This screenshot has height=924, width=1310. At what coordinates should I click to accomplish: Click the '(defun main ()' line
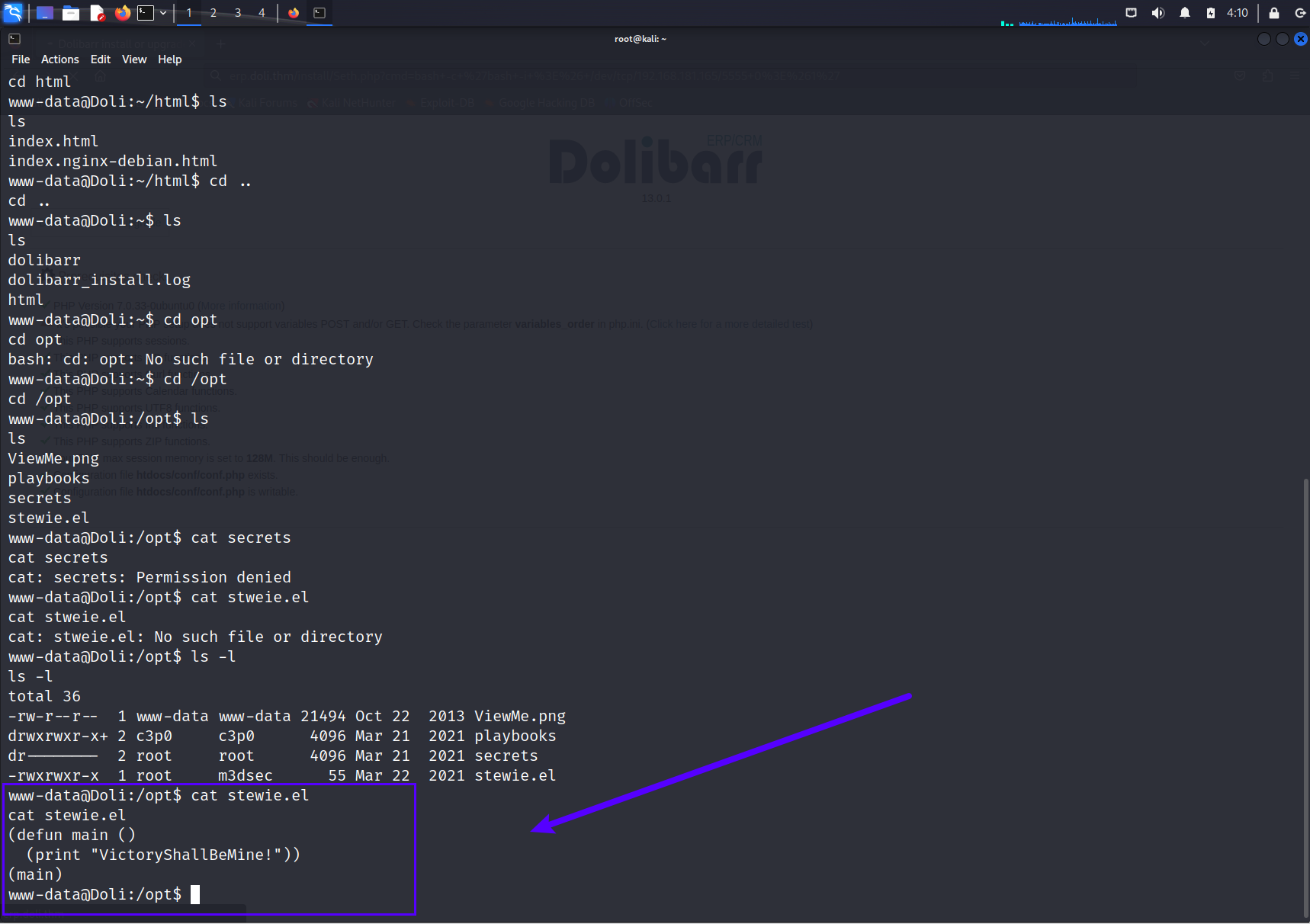(72, 835)
